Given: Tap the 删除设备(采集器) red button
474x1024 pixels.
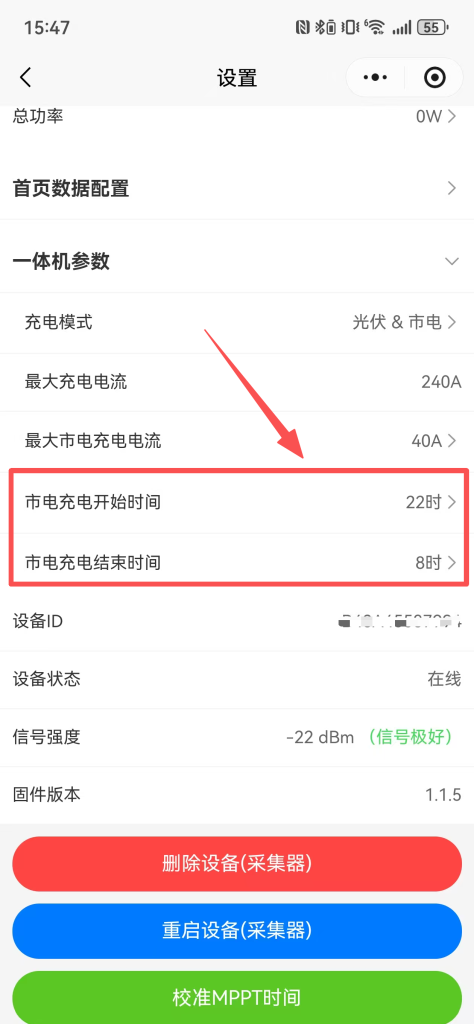Looking at the screenshot, I should [237, 863].
